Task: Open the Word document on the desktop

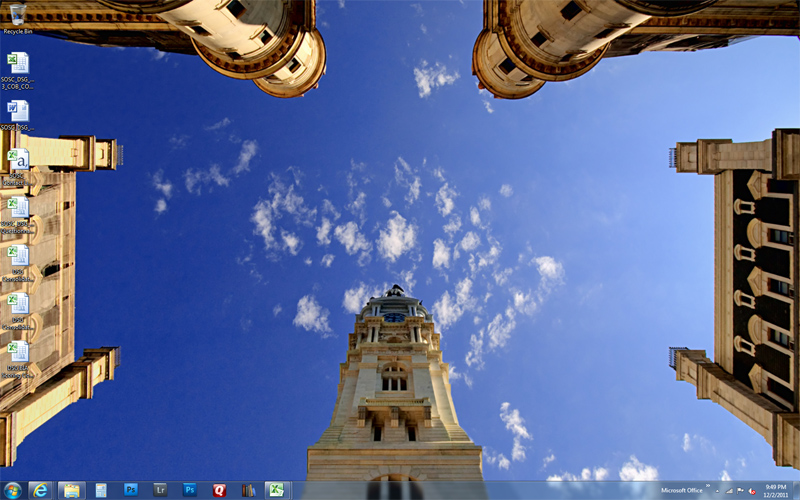Action: click(18, 112)
